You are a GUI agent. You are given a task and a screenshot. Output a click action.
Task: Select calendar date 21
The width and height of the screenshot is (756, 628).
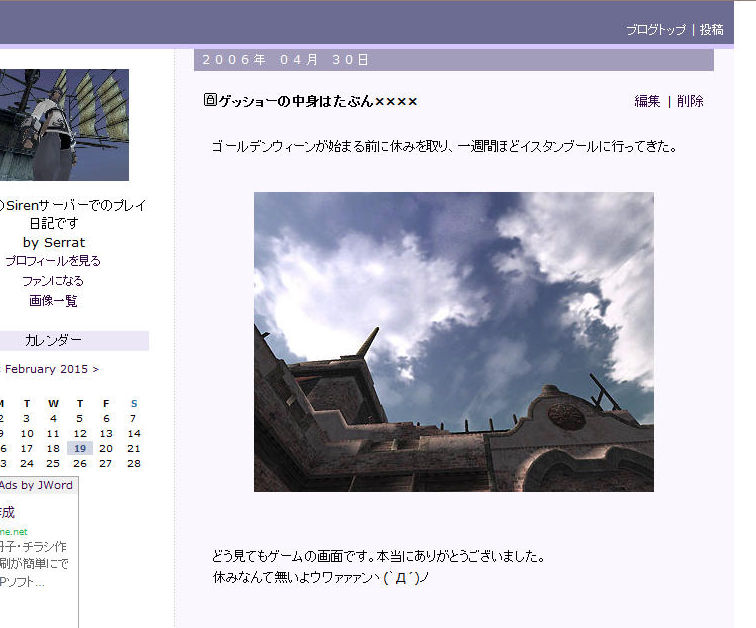(x=134, y=449)
